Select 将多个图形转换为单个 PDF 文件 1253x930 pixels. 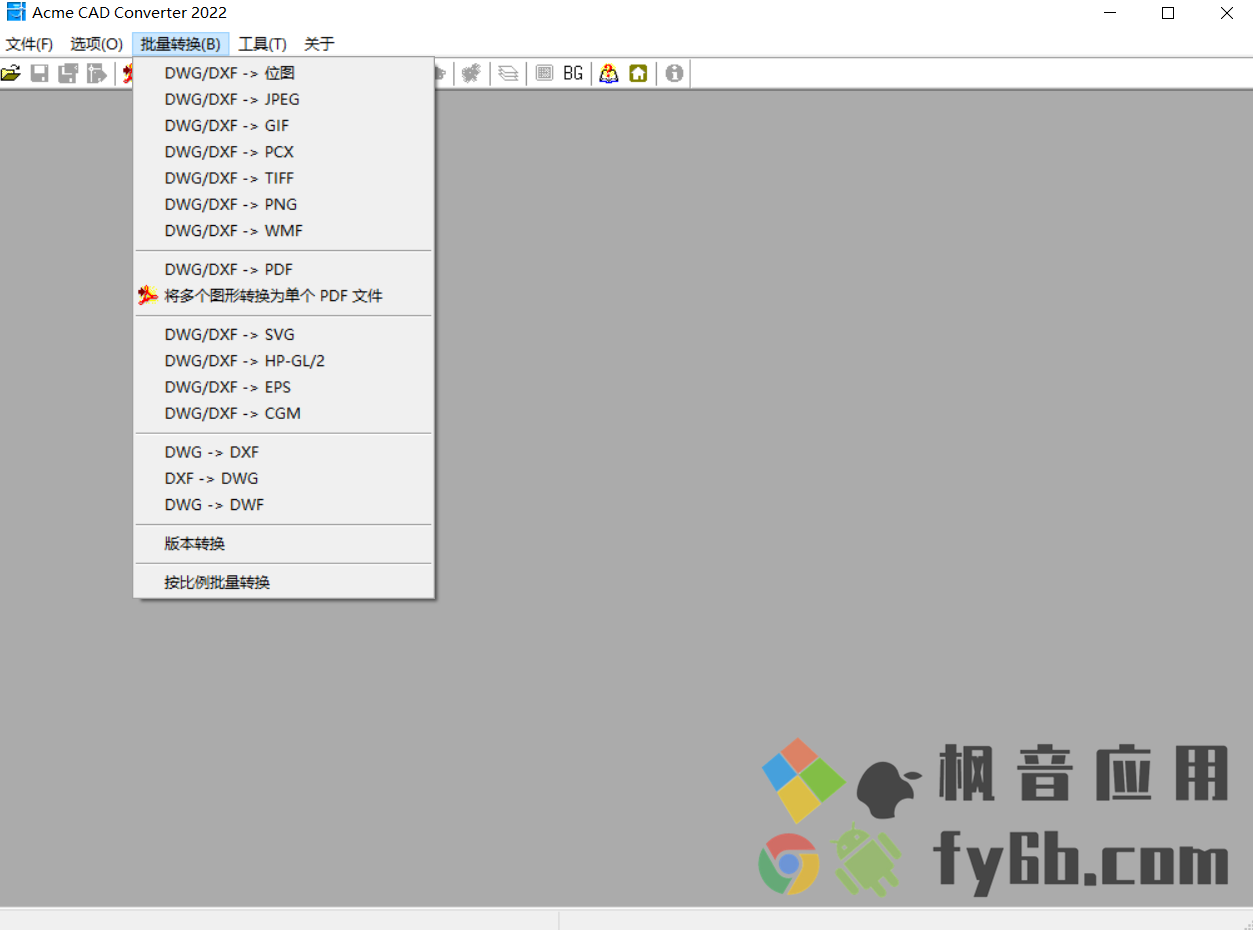(284, 295)
